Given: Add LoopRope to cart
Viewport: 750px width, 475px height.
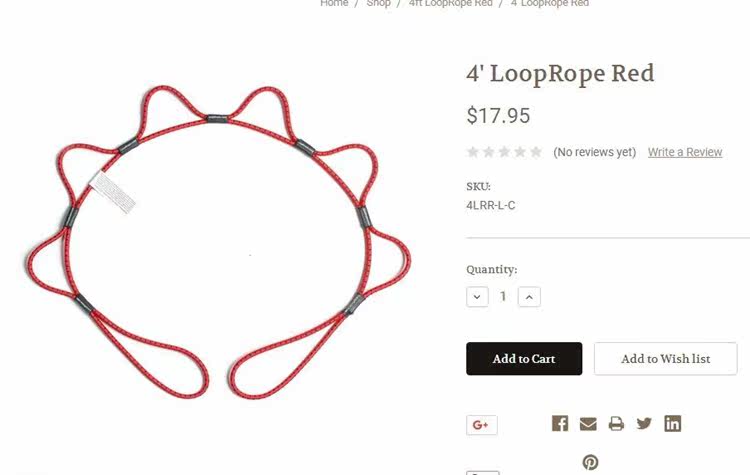Looking at the screenshot, I should 524,359.
